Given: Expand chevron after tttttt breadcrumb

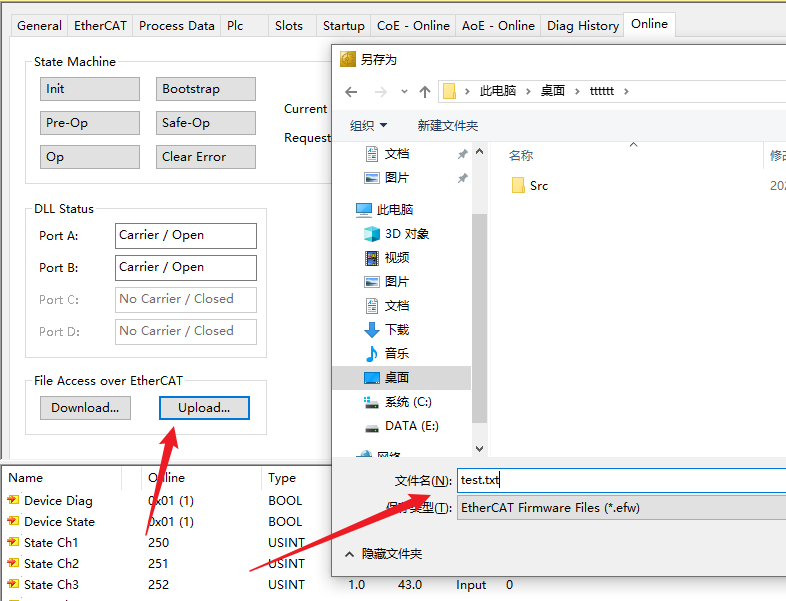Looking at the screenshot, I should pos(626,91).
